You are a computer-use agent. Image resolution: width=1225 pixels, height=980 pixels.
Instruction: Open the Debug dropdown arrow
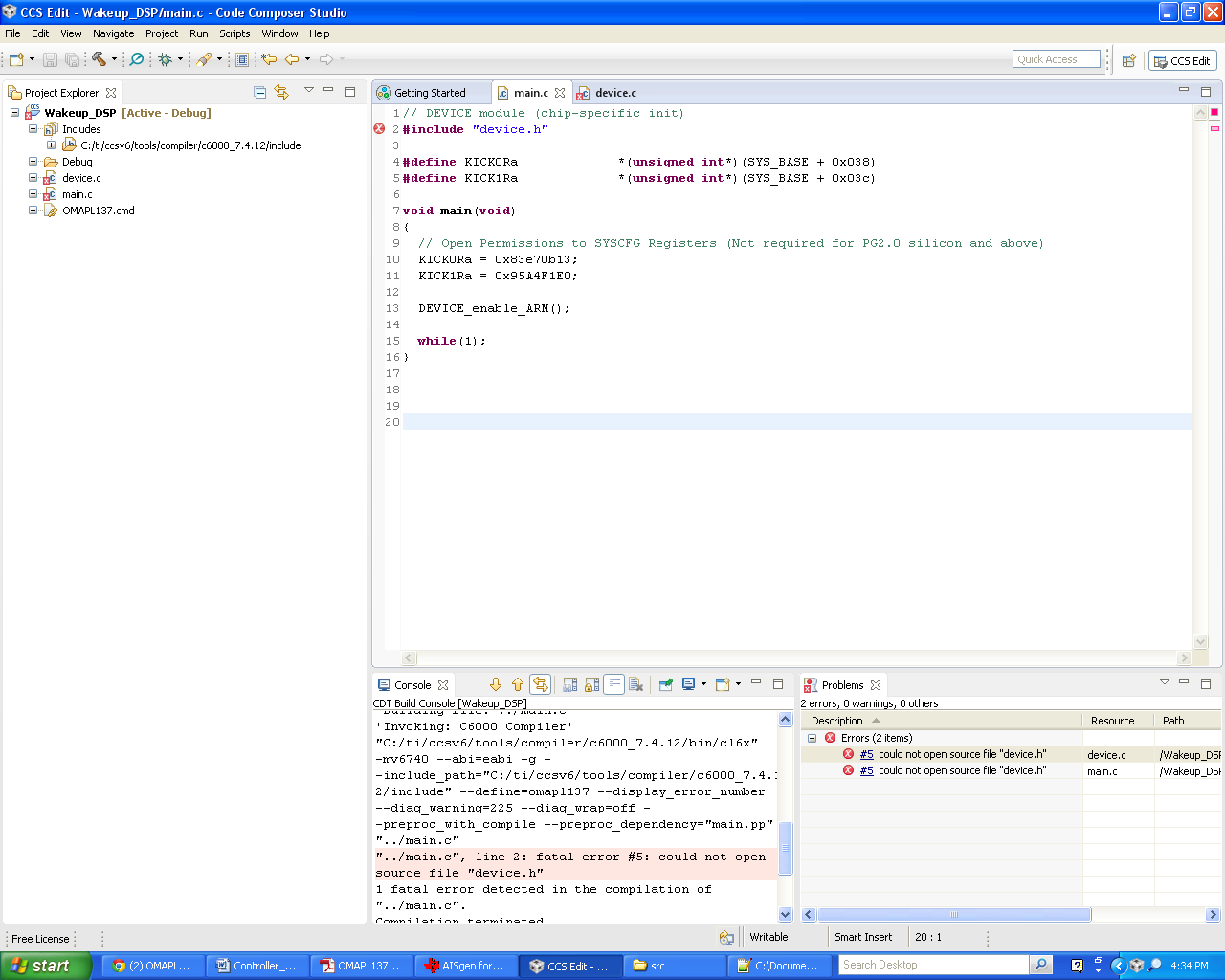tap(180, 59)
